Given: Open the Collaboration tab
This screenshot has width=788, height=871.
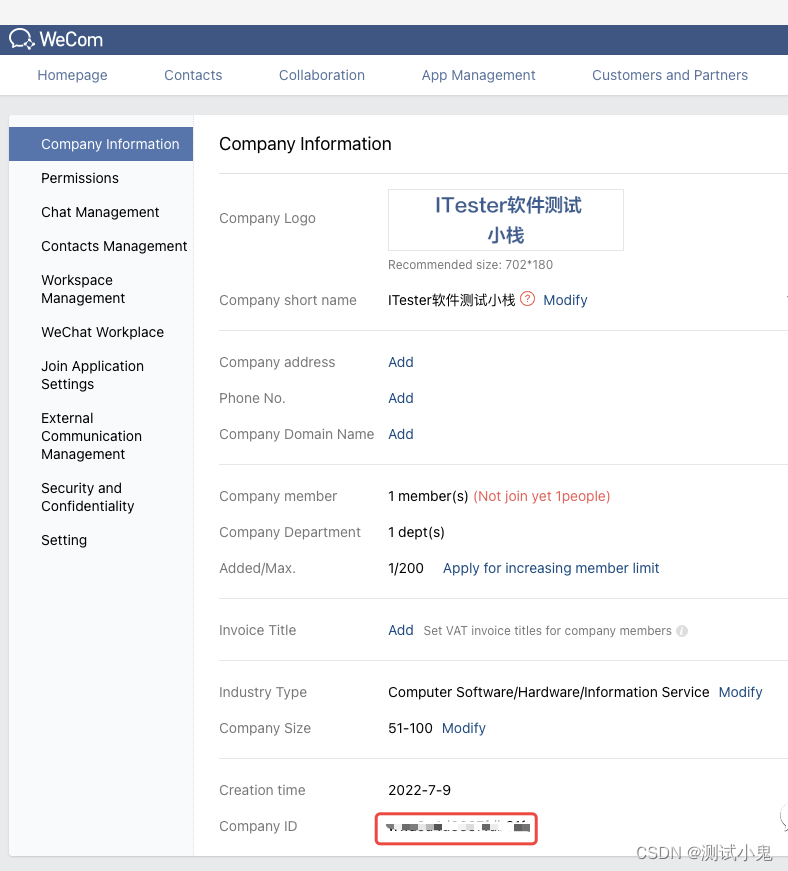Looking at the screenshot, I should tap(322, 75).
